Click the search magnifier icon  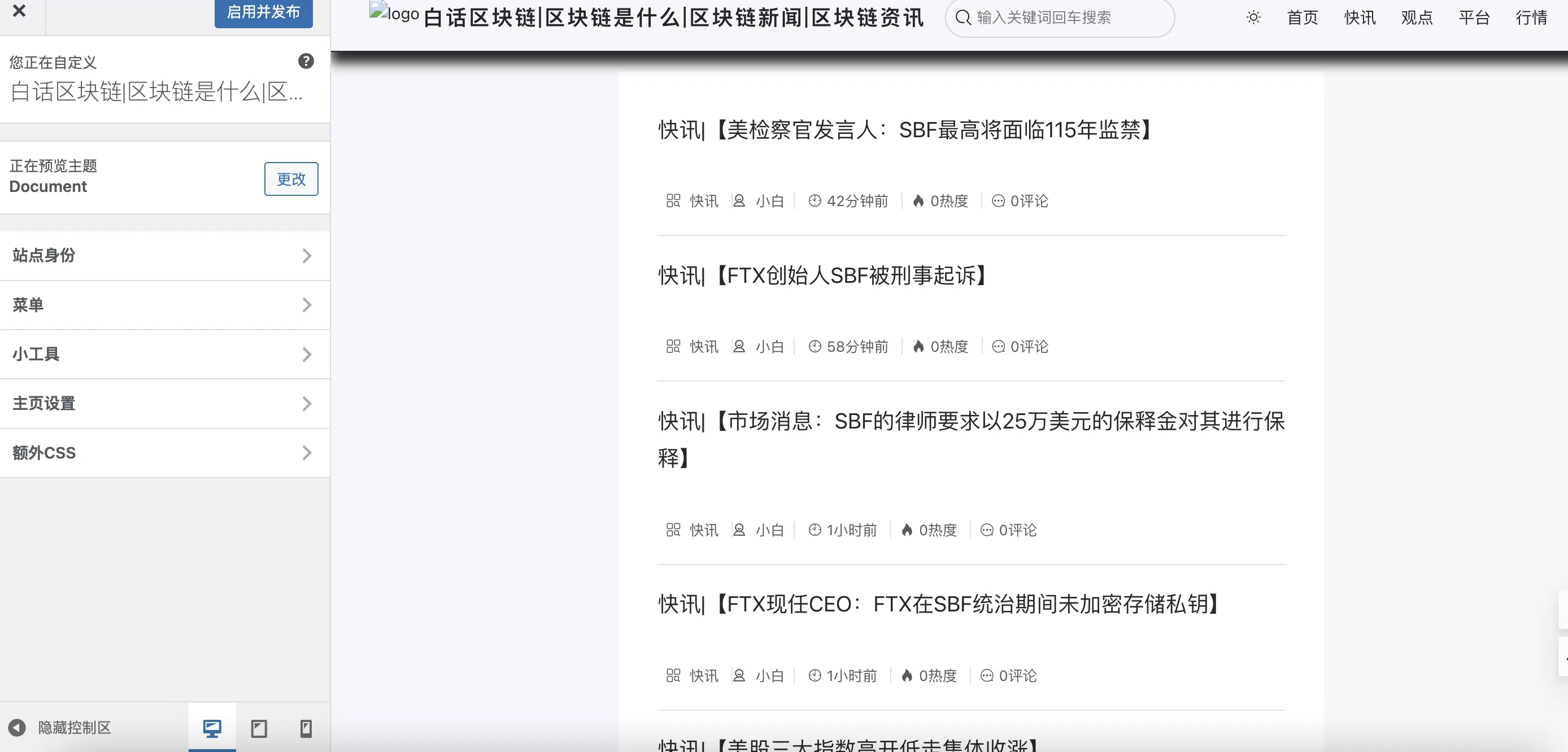coord(963,18)
